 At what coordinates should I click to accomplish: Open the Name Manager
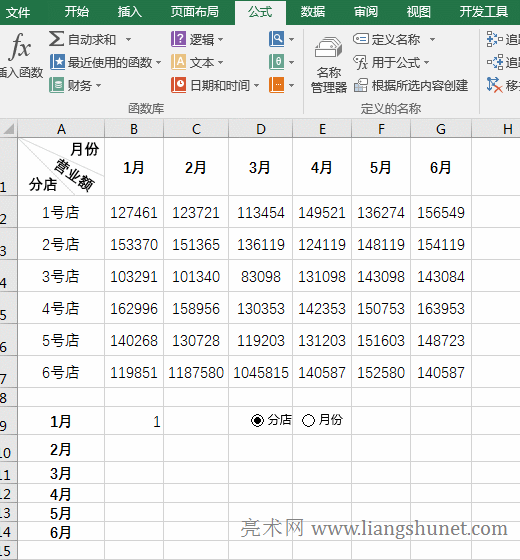pos(329,65)
